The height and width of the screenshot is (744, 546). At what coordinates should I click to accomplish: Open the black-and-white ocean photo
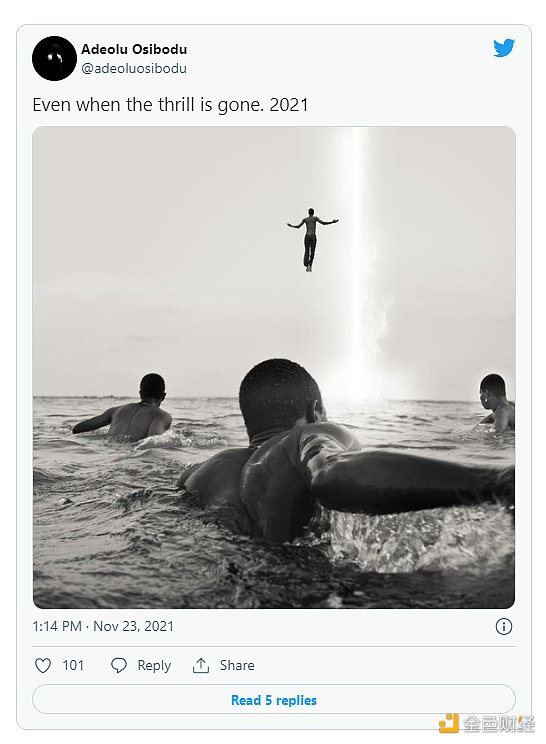pos(274,367)
